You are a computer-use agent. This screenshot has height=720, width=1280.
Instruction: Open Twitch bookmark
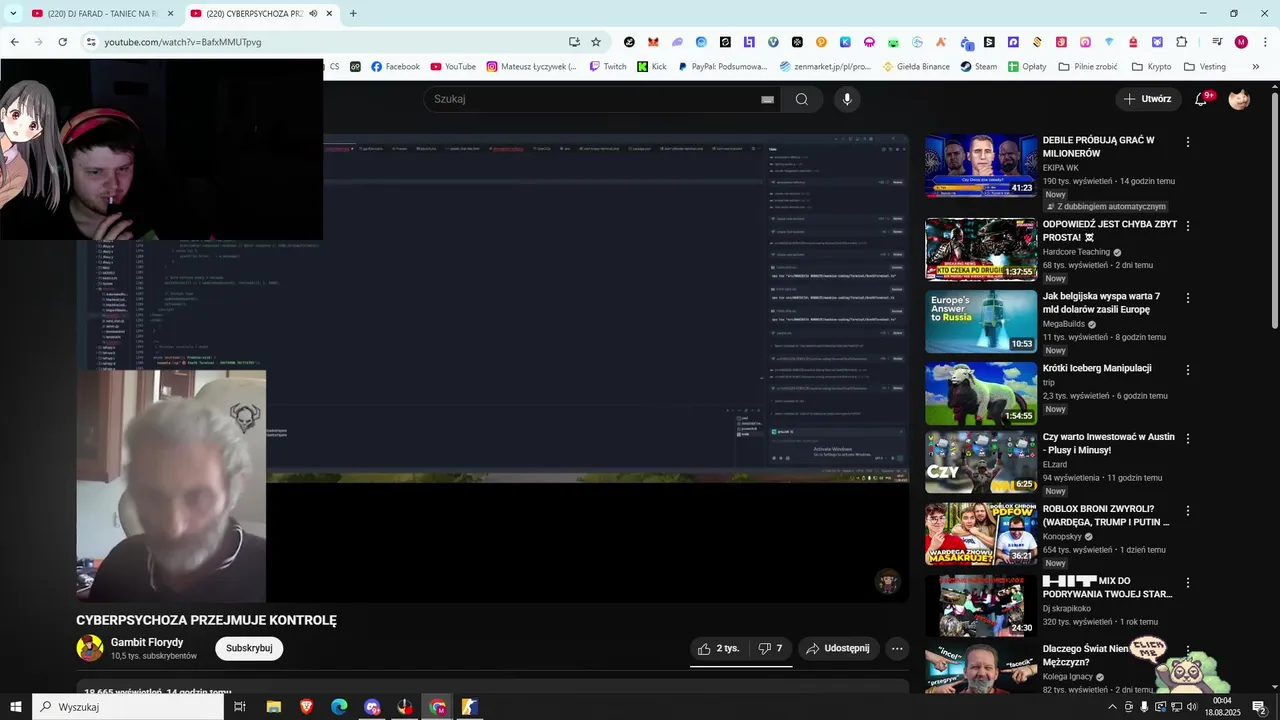[x=607, y=67]
